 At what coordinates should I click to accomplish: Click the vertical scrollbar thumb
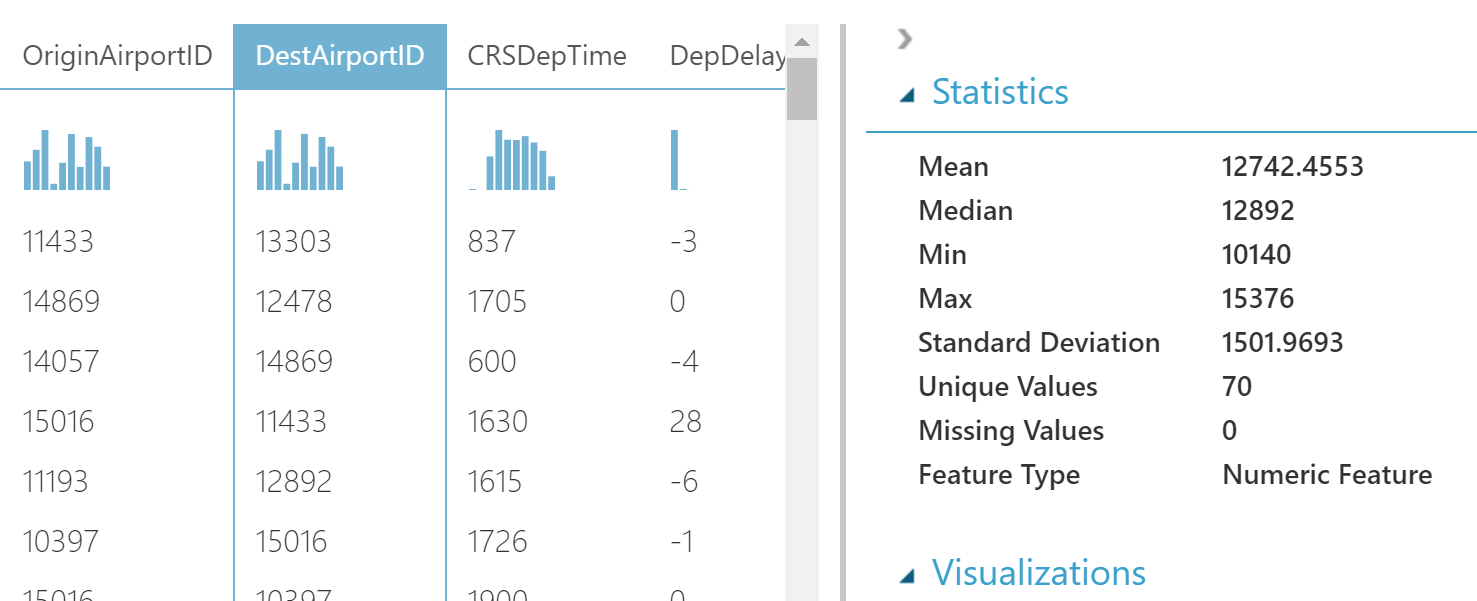(x=801, y=90)
